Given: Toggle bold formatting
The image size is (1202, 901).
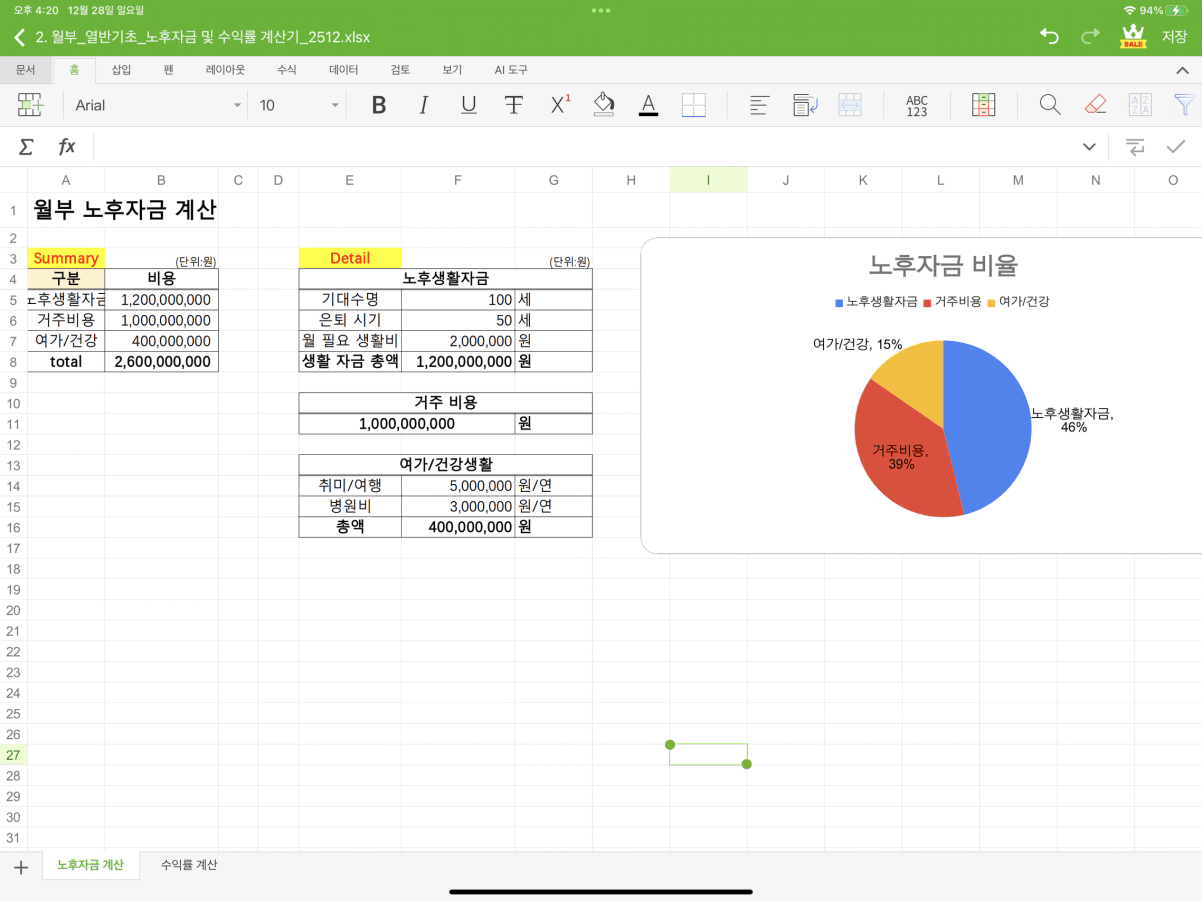Looking at the screenshot, I should click(x=379, y=105).
